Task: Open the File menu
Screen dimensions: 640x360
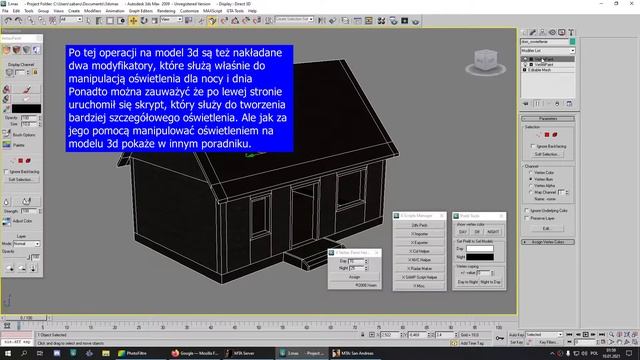Action: point(5,11)
